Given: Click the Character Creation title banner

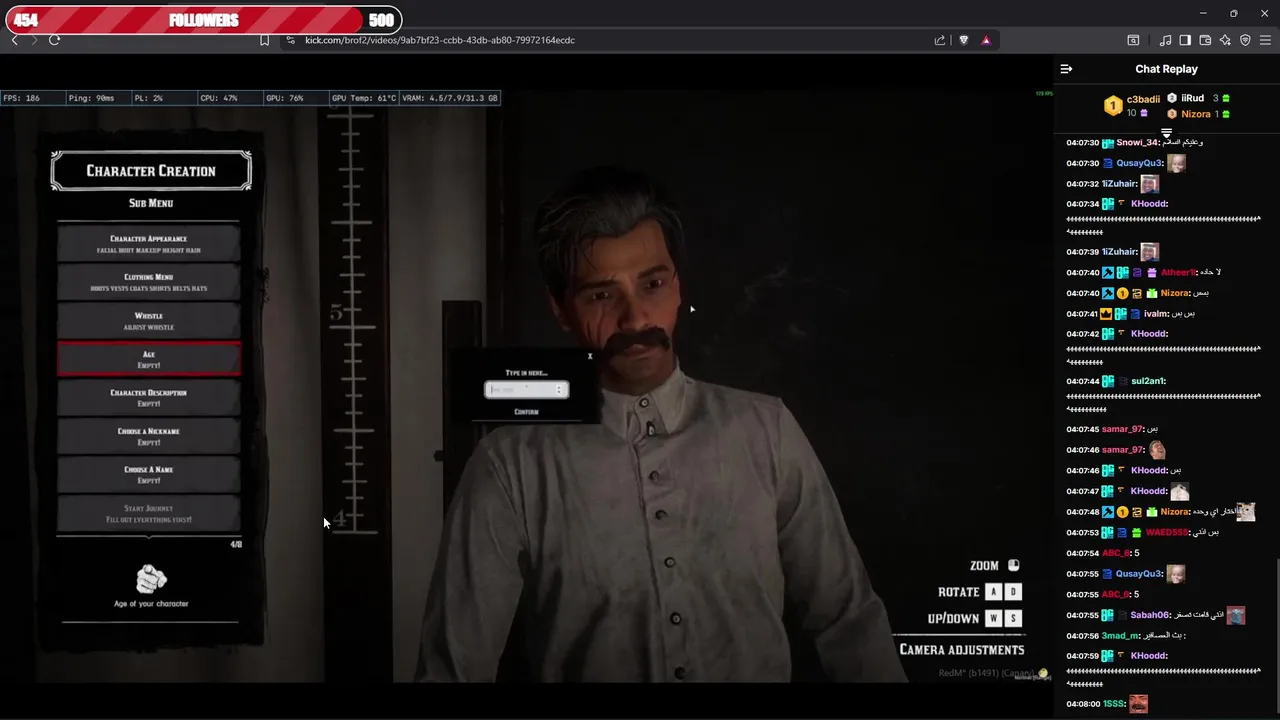Looking at the screenshot, I should tap(151, 171).
